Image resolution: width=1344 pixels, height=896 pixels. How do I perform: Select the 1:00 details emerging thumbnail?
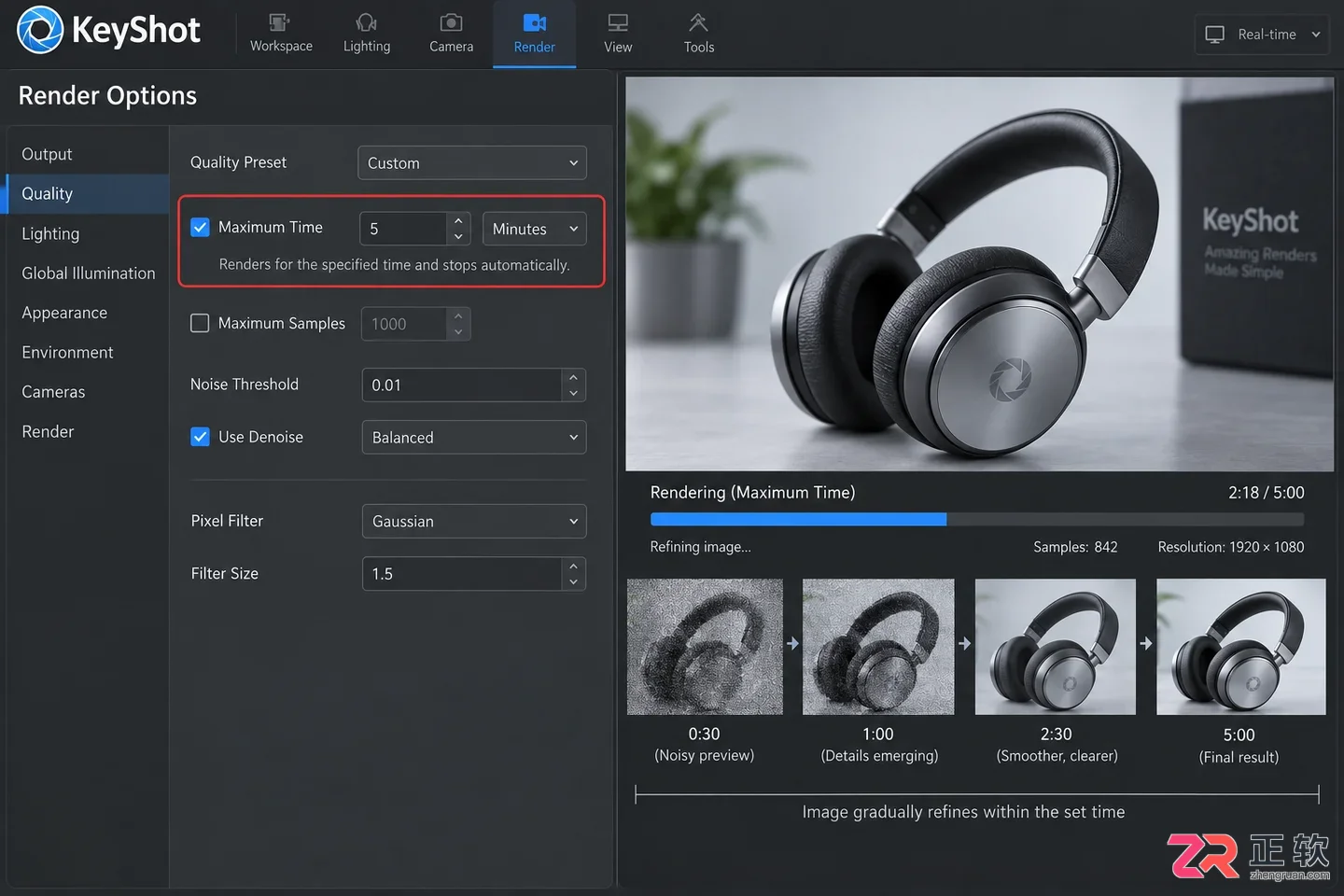(x=878, y=647)
